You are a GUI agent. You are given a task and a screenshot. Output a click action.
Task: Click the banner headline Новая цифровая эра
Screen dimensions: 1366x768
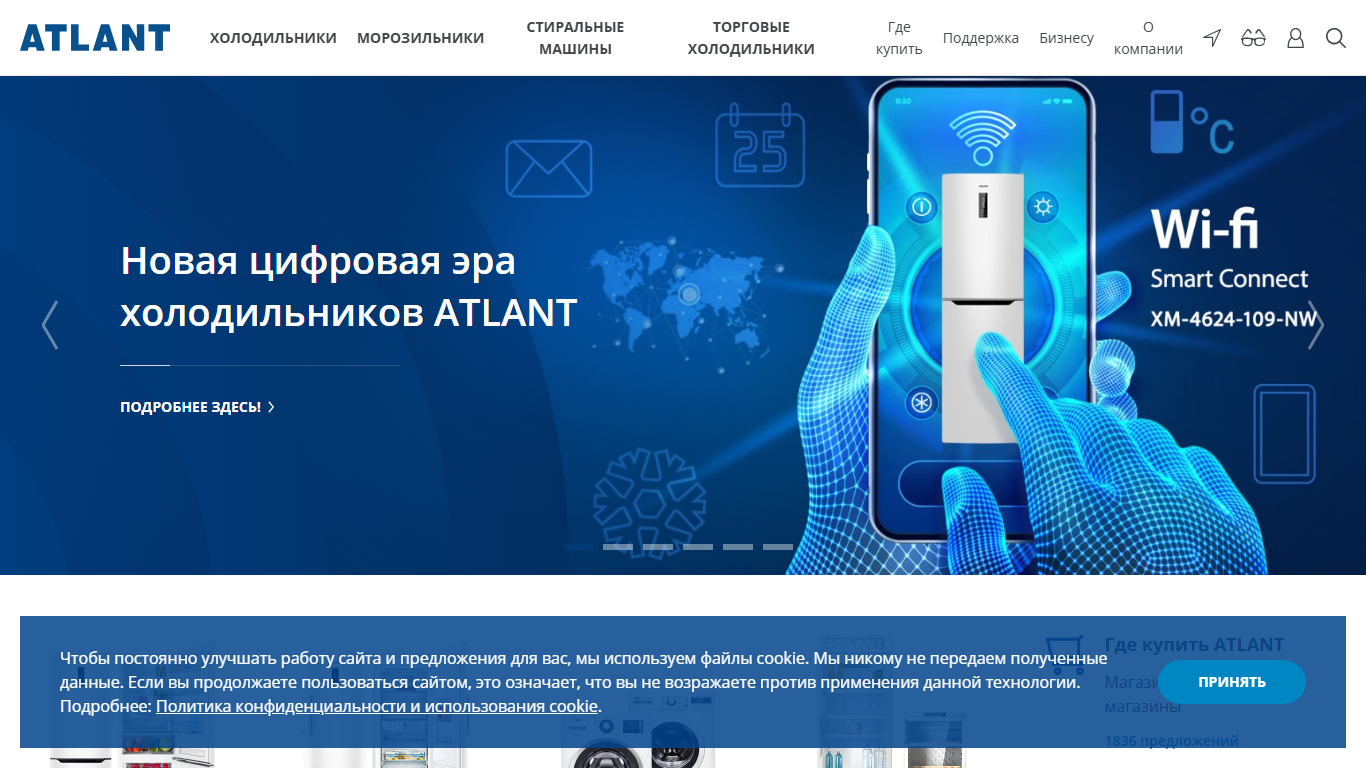click(349, 286)
